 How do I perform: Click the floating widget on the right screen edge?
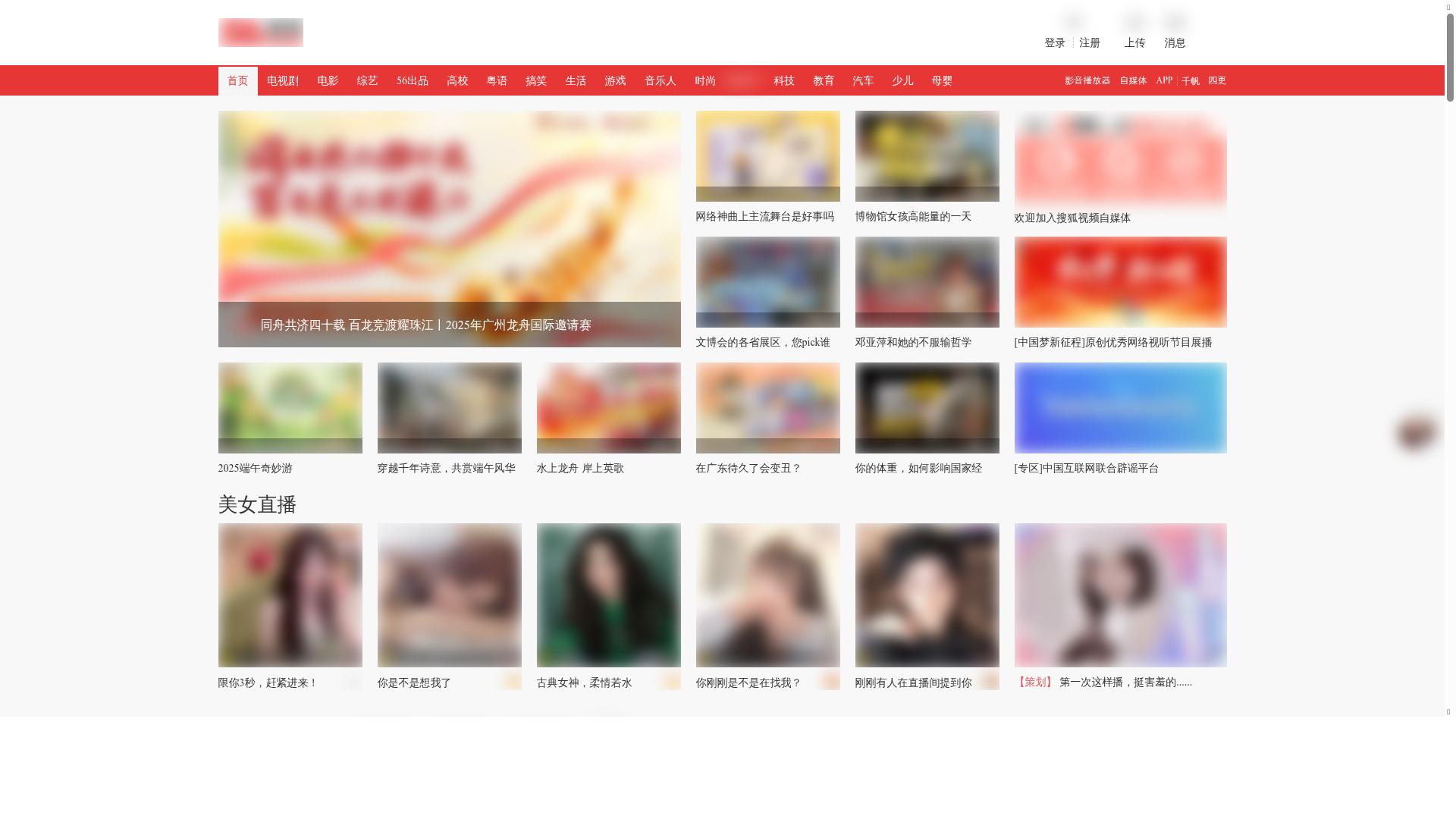[1415, 433]
